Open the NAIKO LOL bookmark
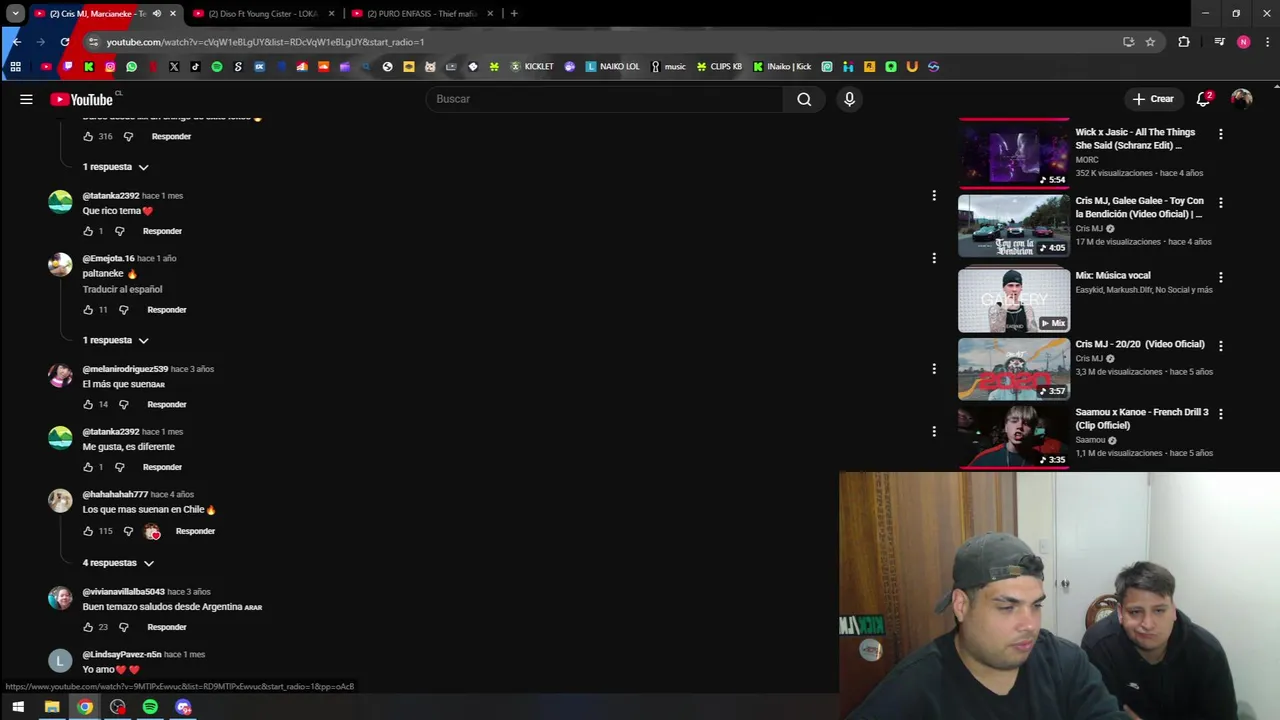 coord(612,67)
